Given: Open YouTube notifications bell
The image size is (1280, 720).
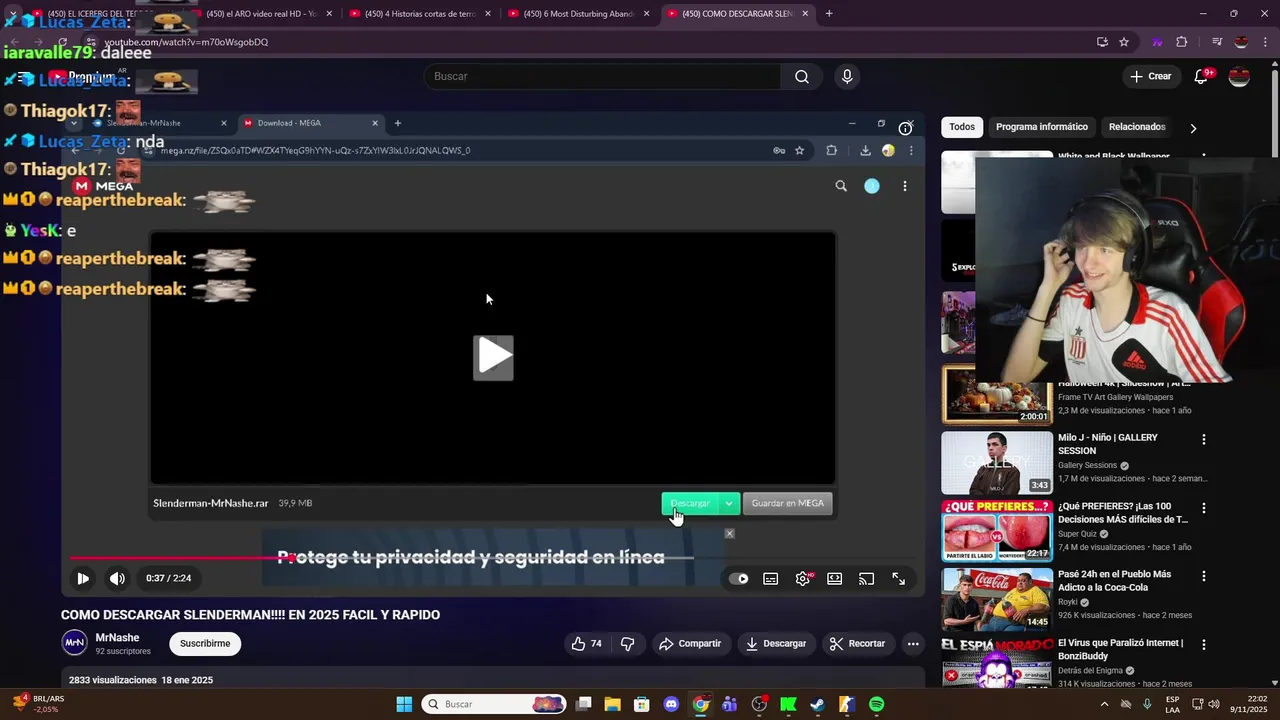Looking at the screenshot, I should tap(1202, 76).
